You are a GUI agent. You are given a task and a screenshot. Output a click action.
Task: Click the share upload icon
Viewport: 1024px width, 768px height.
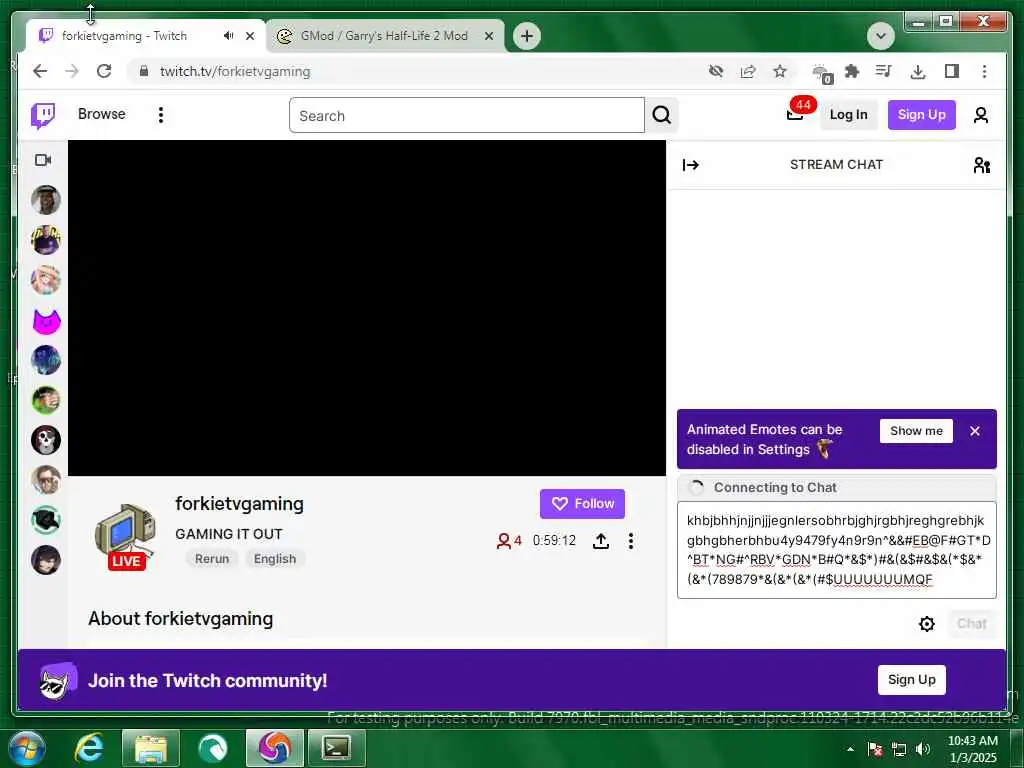pyautogui.click(x=601, y=541)
